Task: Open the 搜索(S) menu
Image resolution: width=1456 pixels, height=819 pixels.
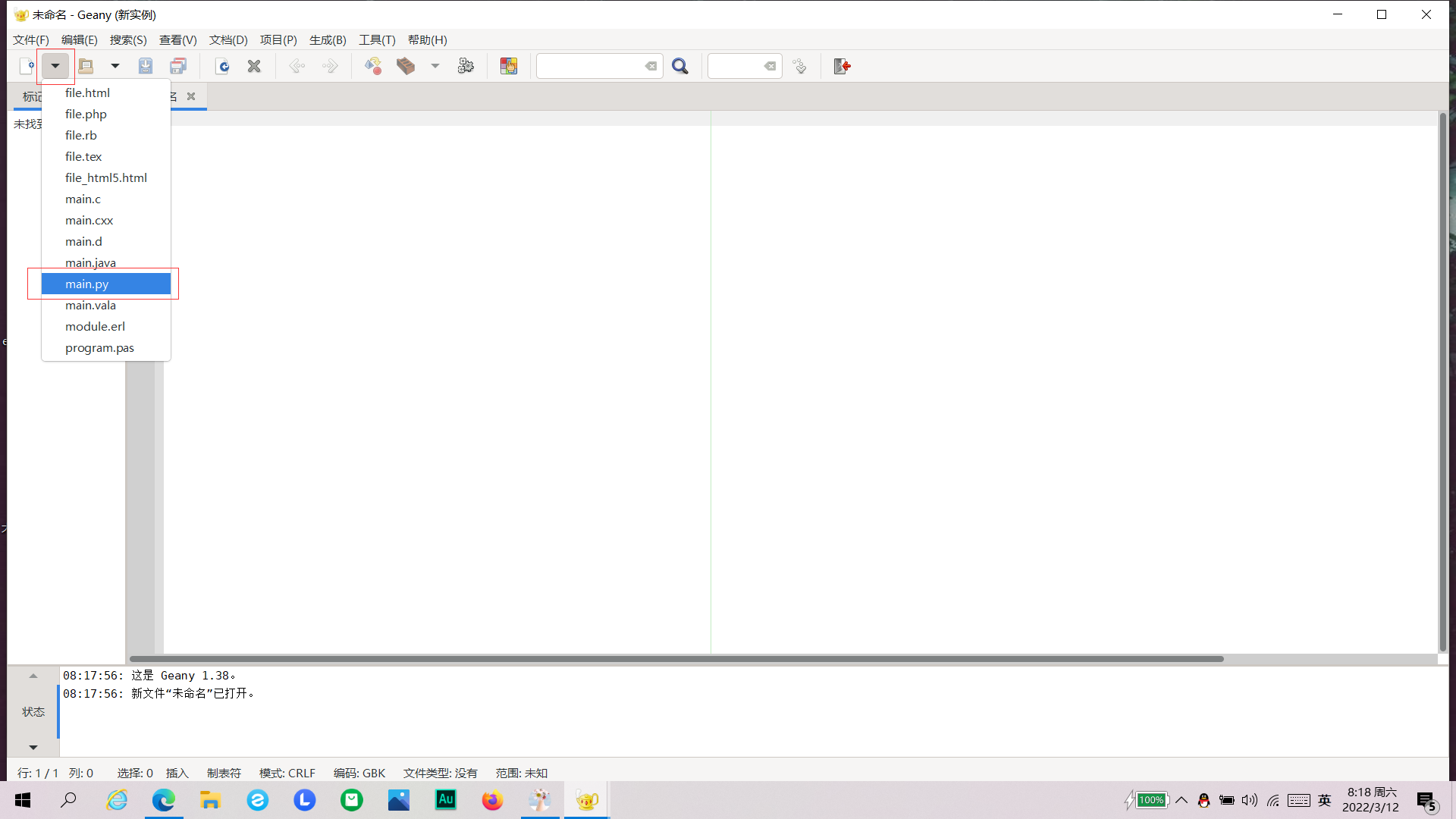Action: pos(128,39)
